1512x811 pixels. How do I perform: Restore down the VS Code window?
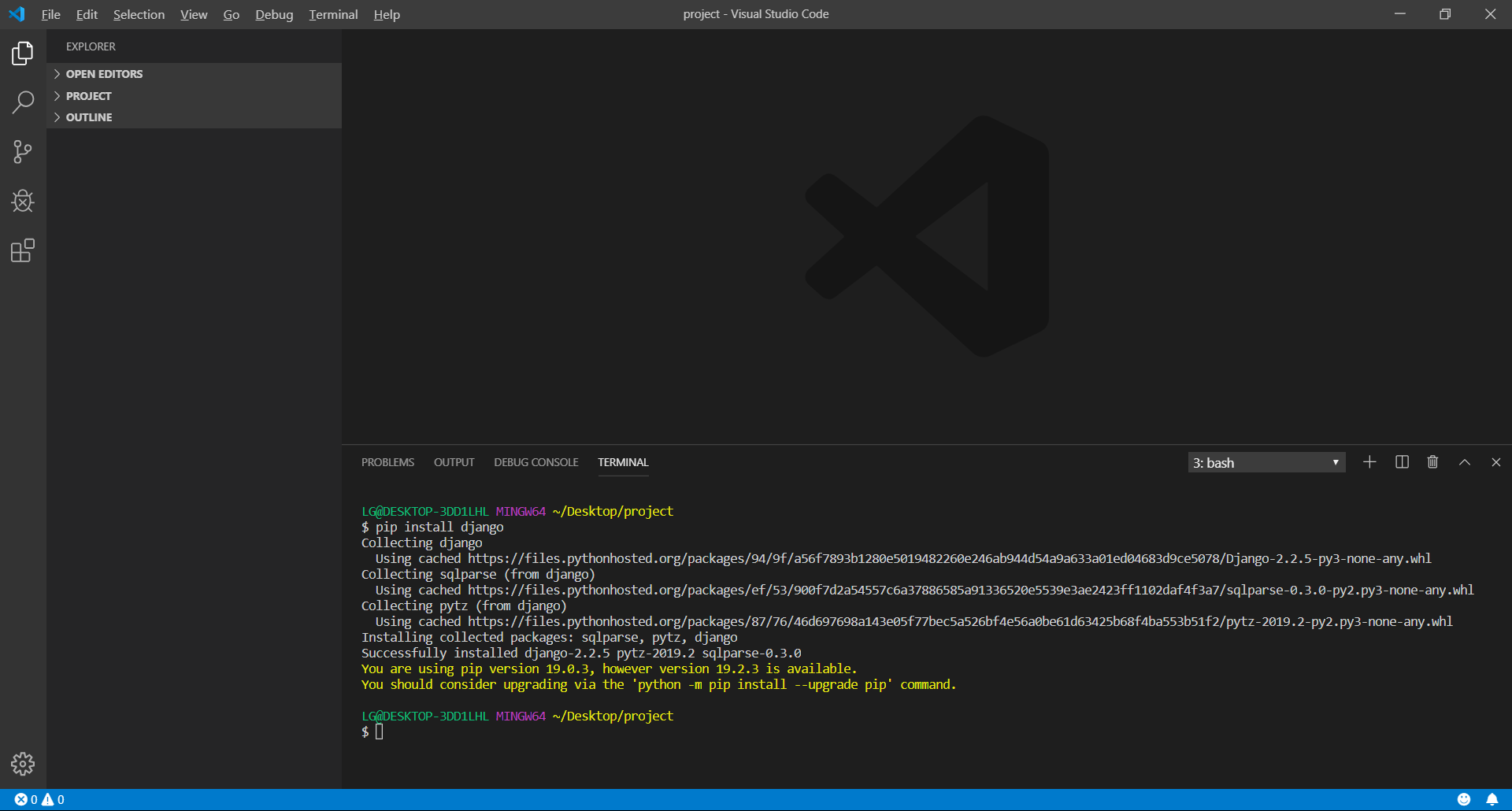click(x=1445, y=14)
